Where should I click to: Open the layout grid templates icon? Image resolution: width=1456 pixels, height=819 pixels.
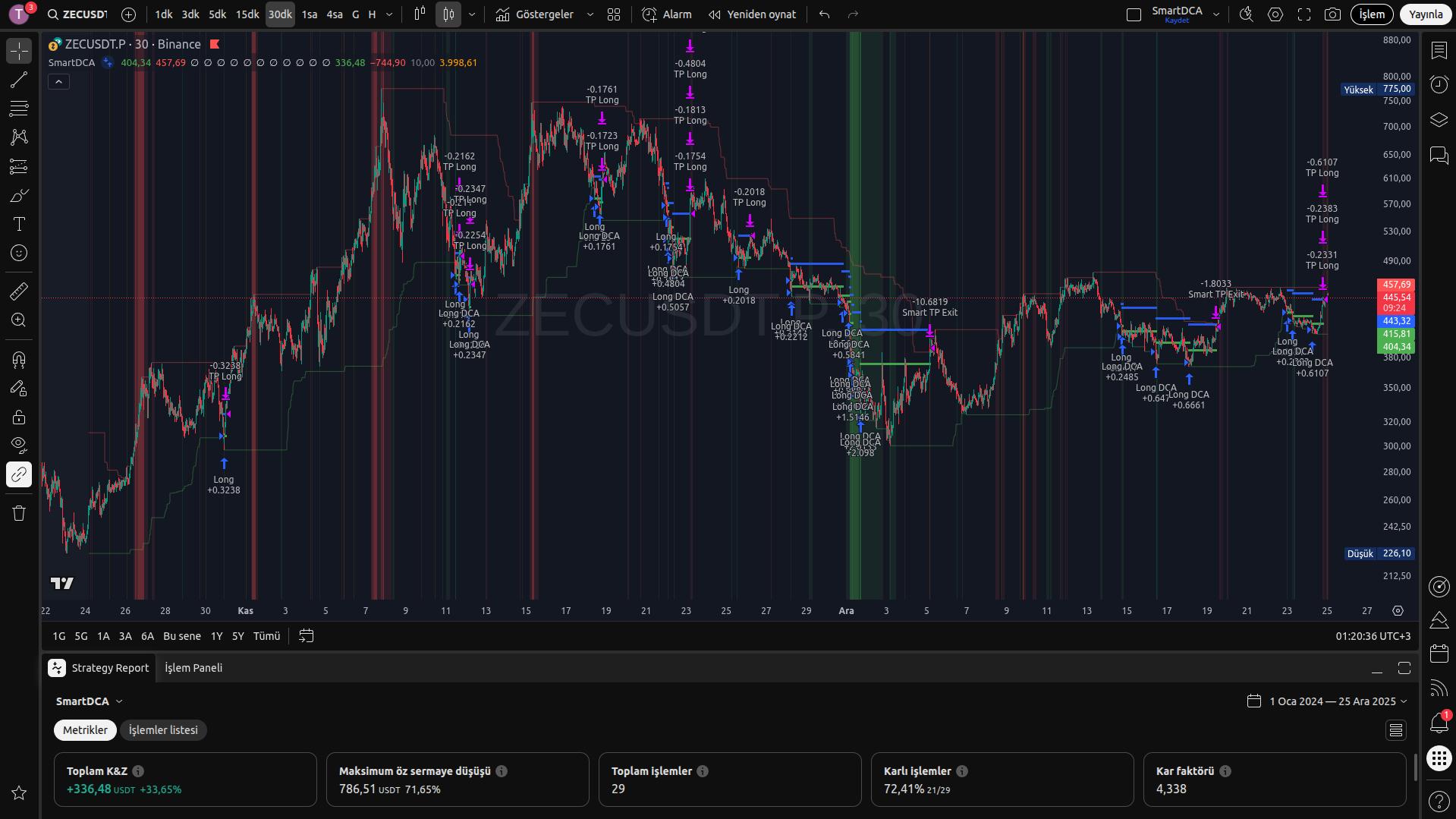pyautogui.click(x=614, y=14)
